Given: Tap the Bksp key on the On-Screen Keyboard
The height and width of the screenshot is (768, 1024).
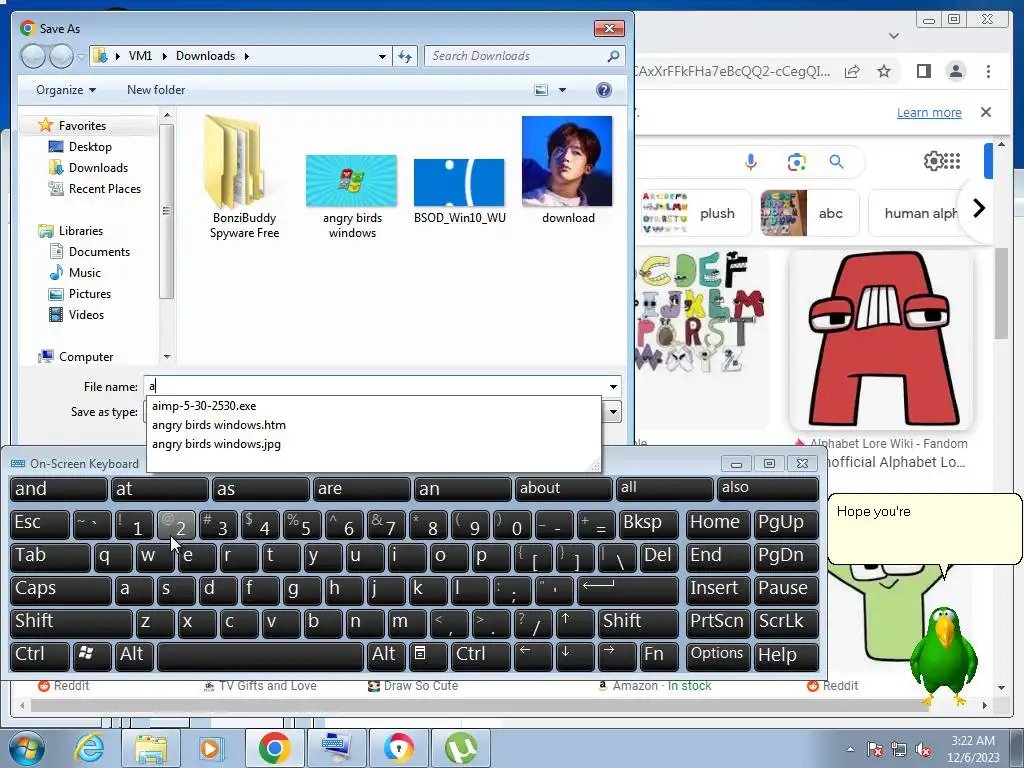Looking at the screenshot, I should (x=648, y=524).
